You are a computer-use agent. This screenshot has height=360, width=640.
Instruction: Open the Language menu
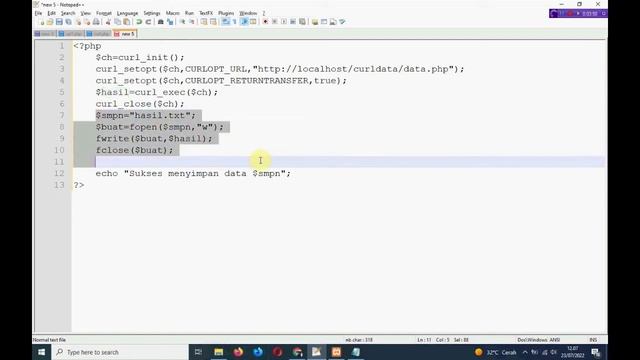tap(127, 13)
